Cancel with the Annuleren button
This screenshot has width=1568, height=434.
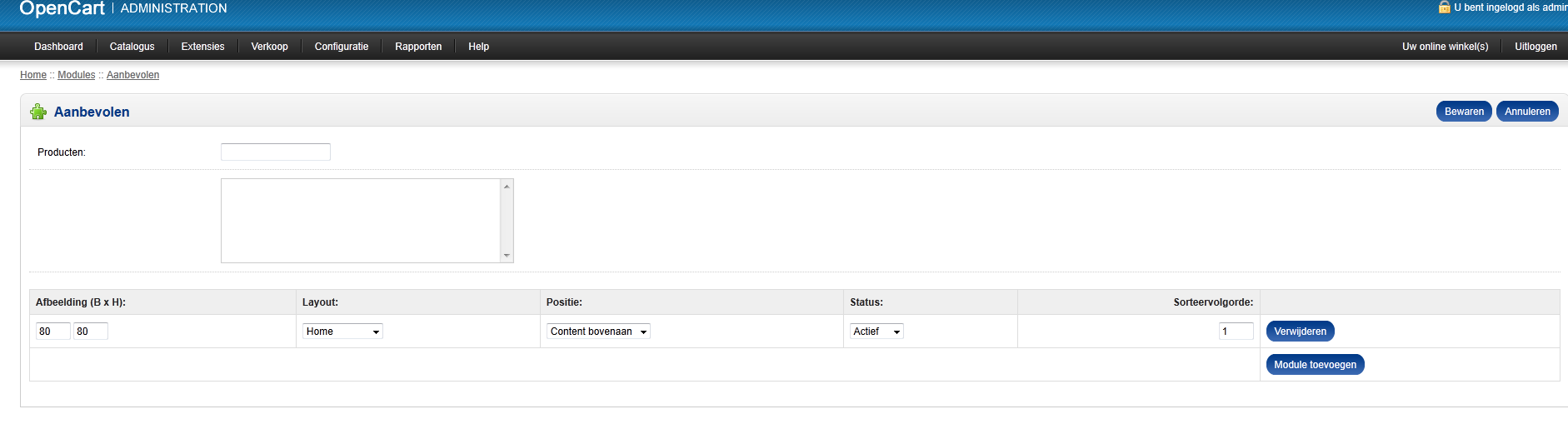(1527, 112)
